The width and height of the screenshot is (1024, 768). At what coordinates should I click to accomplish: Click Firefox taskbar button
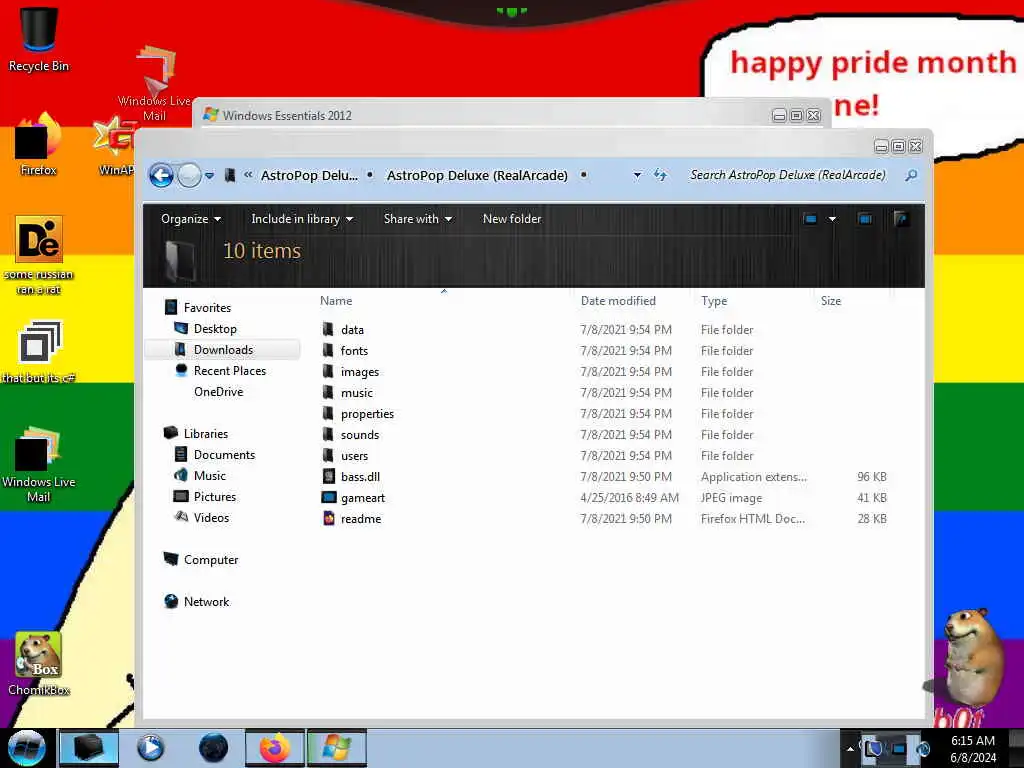coord(275,748)
